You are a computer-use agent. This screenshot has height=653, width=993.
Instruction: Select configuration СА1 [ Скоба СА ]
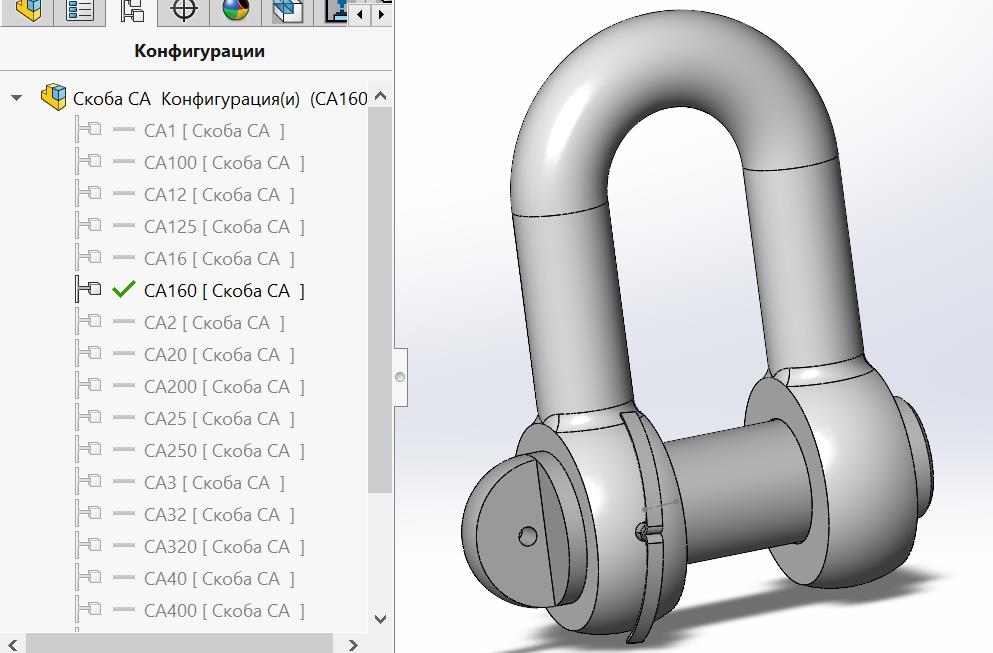214,130
